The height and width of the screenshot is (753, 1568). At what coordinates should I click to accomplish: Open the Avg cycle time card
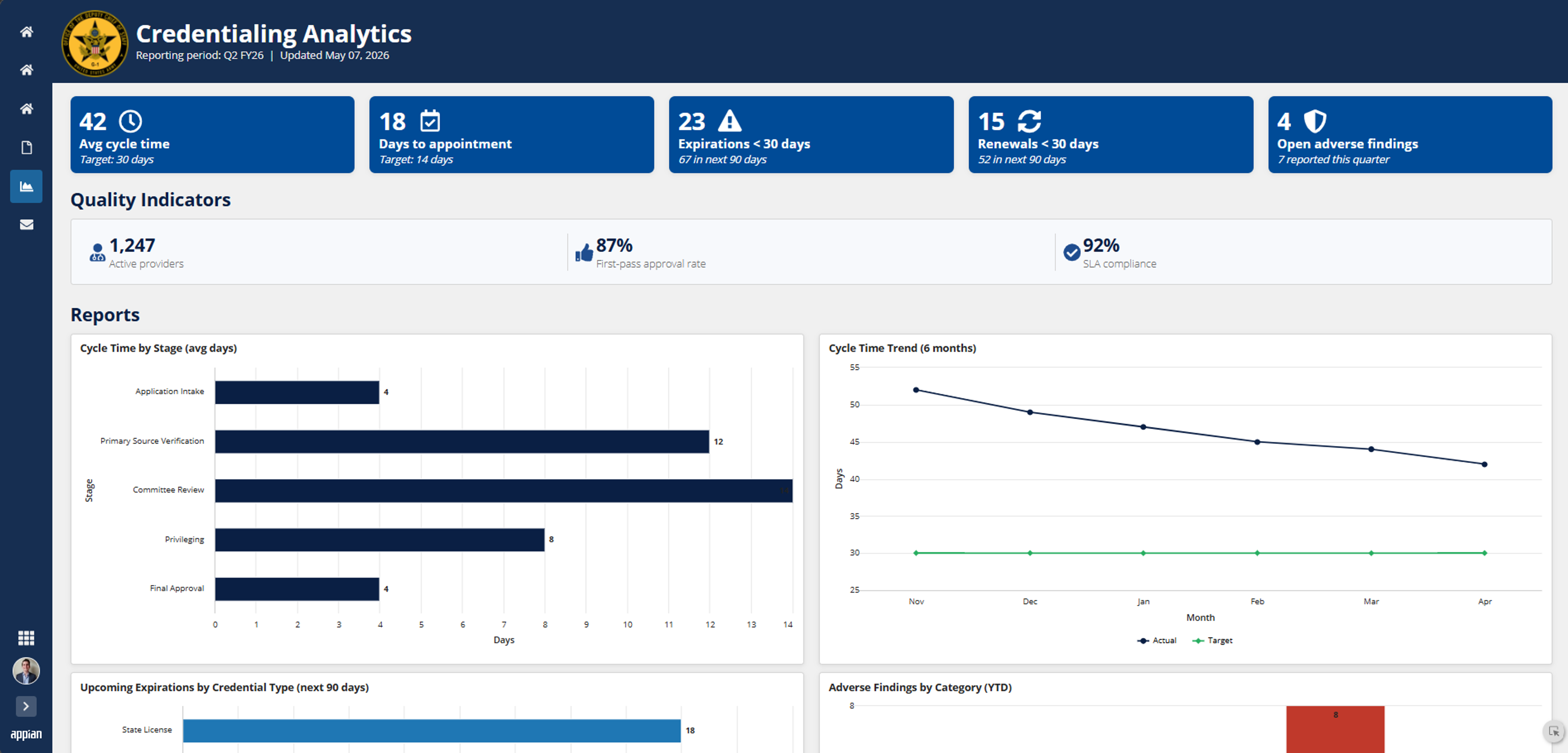pyautogui.click(x=212, y=134)
